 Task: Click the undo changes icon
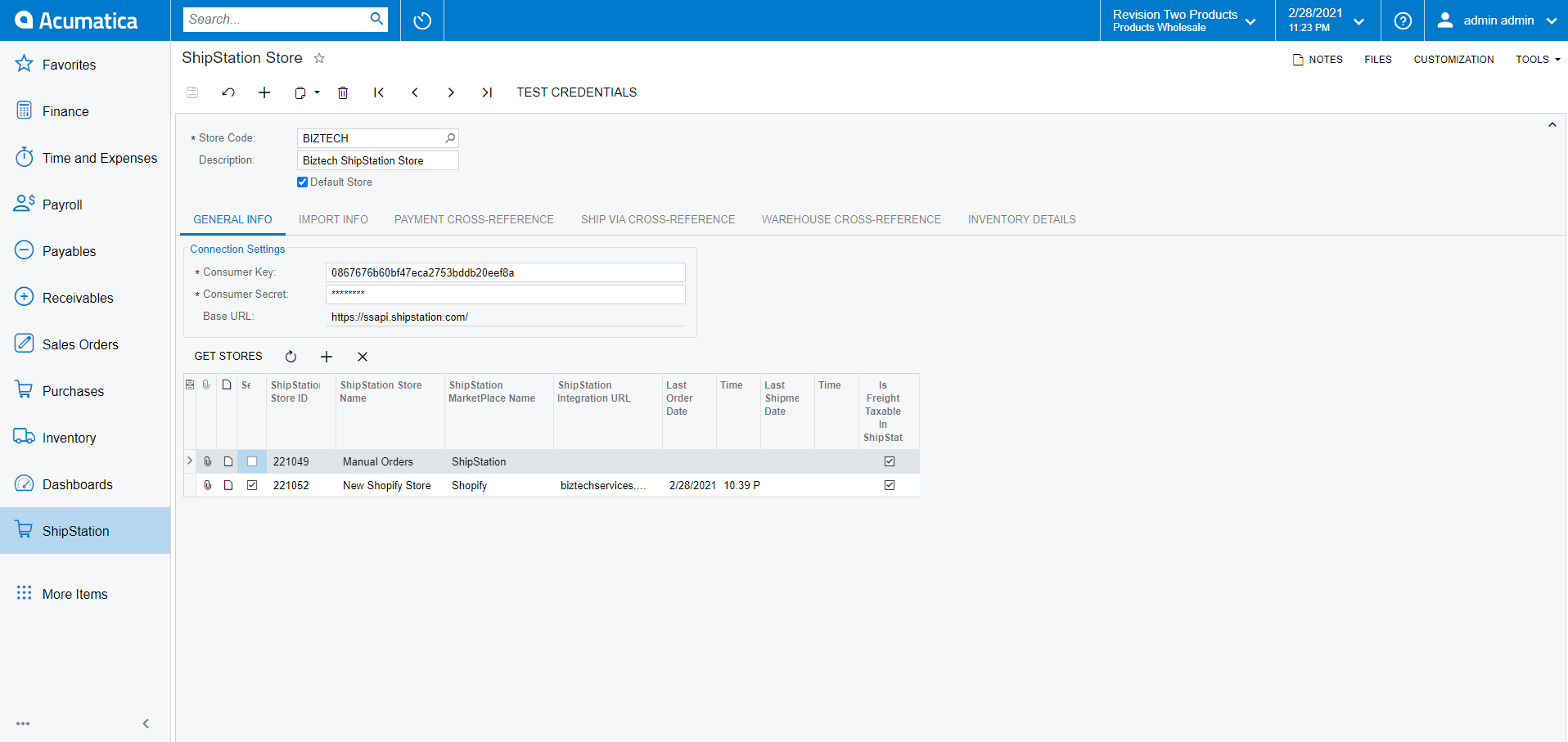[x=228, y=92]
